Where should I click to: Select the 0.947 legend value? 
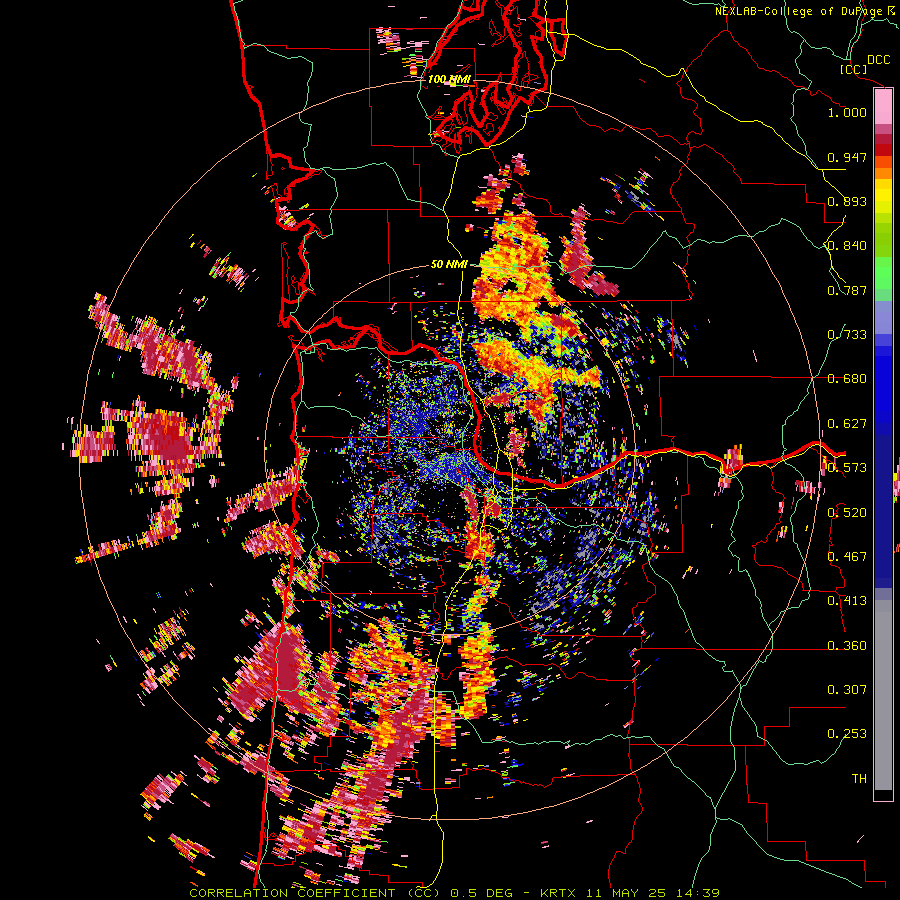[847, 157]
